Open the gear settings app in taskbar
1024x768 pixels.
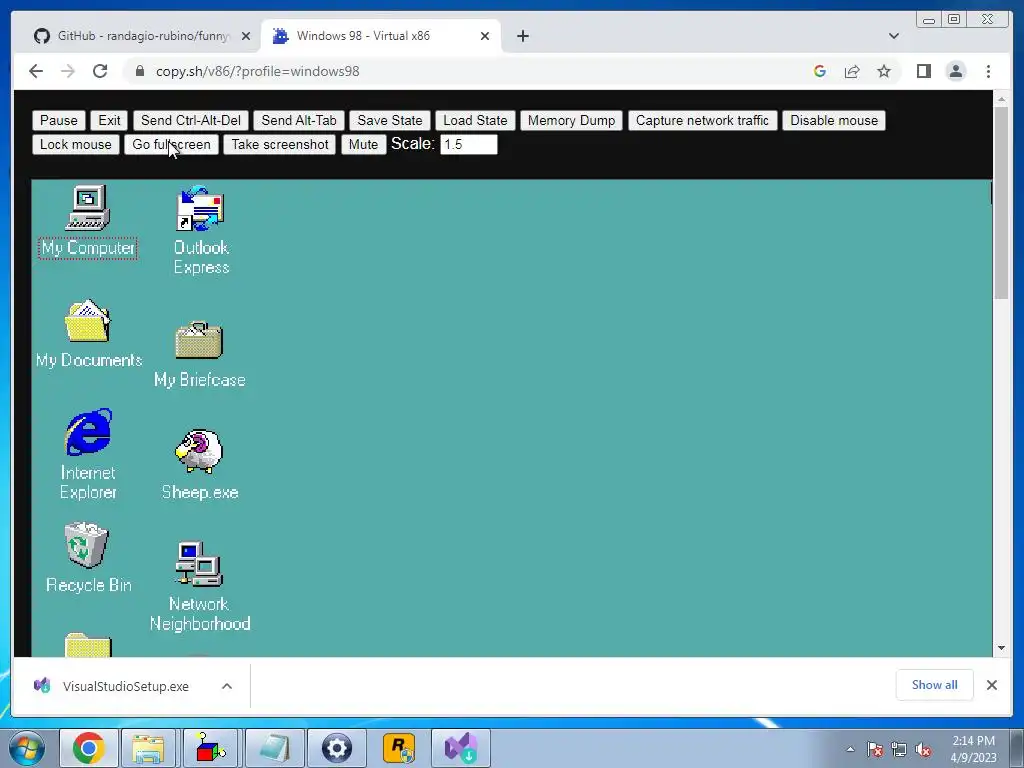336,748
